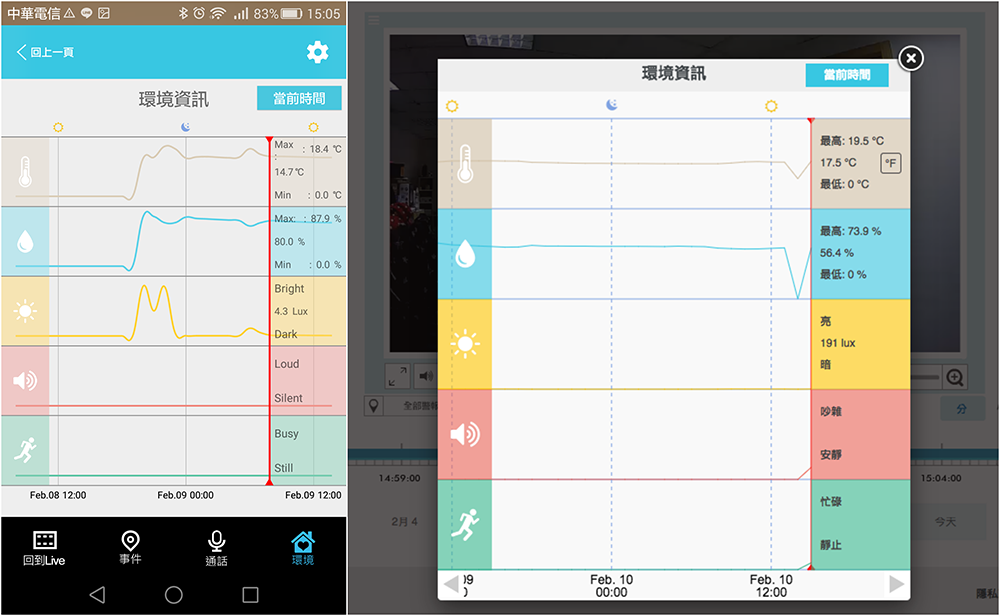The width and height of the screenshot is (1000, 616).
Task: Click Feb. 10 12:00 axis label
Action: pos(771,585)
